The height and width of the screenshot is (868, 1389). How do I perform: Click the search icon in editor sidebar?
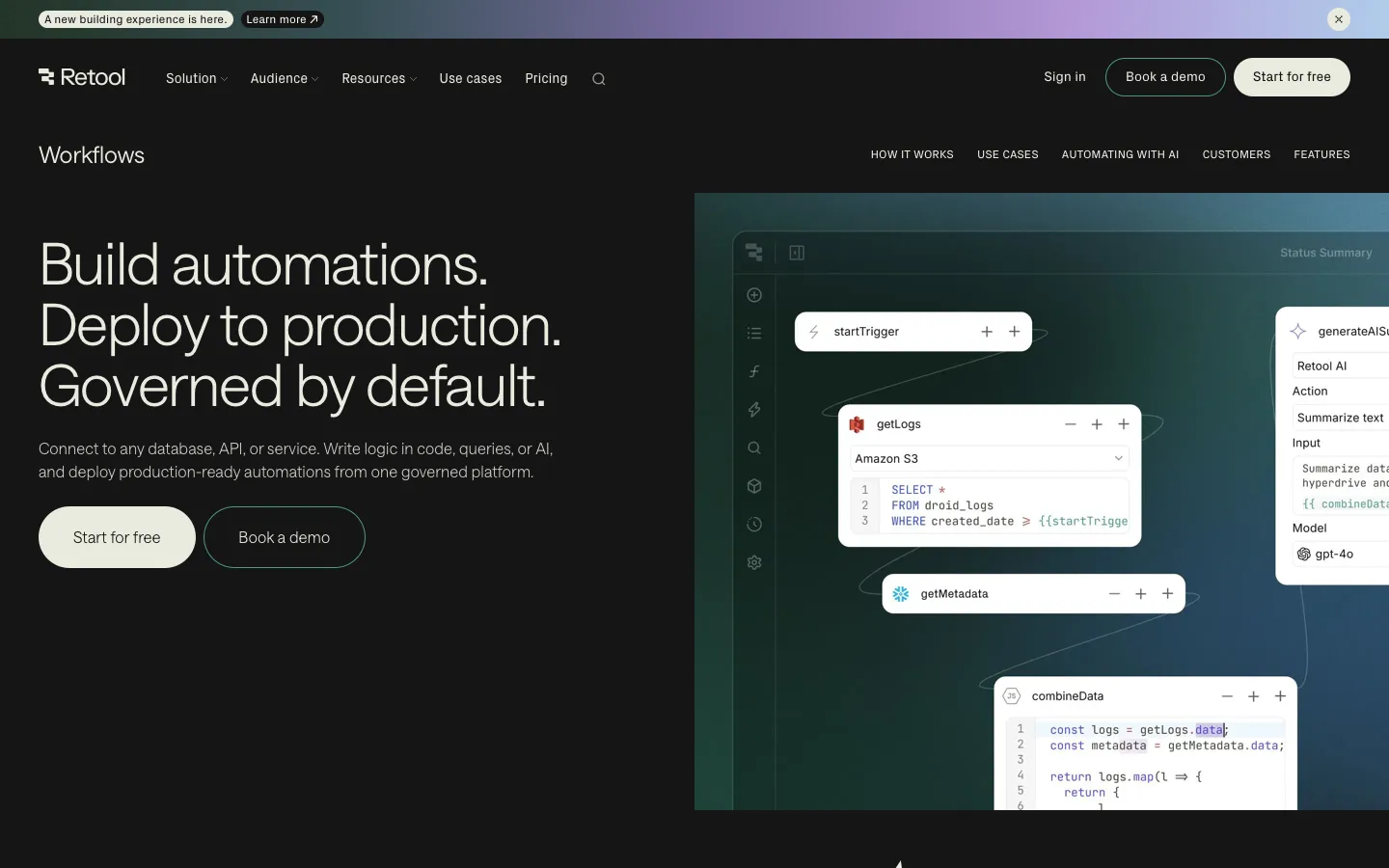[x=754, y=448]
